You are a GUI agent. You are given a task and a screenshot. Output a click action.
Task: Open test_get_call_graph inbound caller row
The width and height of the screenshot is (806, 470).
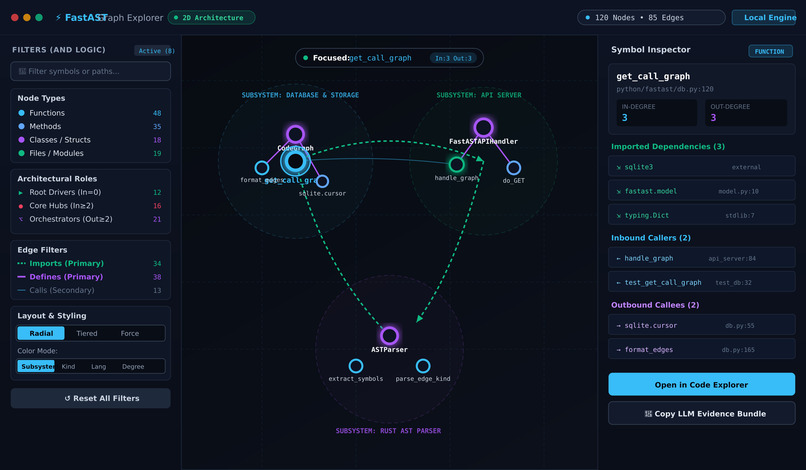[x=701, y=282]
